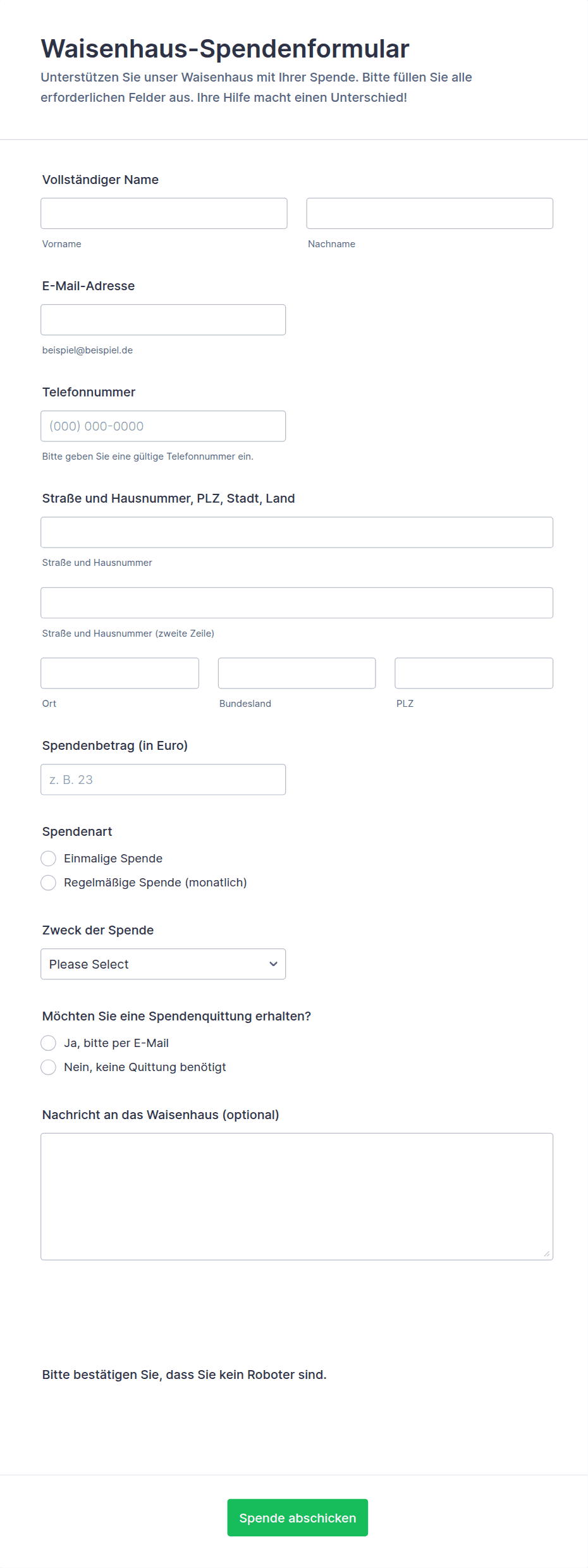Click the Nachname last name field

click(430, 214)
